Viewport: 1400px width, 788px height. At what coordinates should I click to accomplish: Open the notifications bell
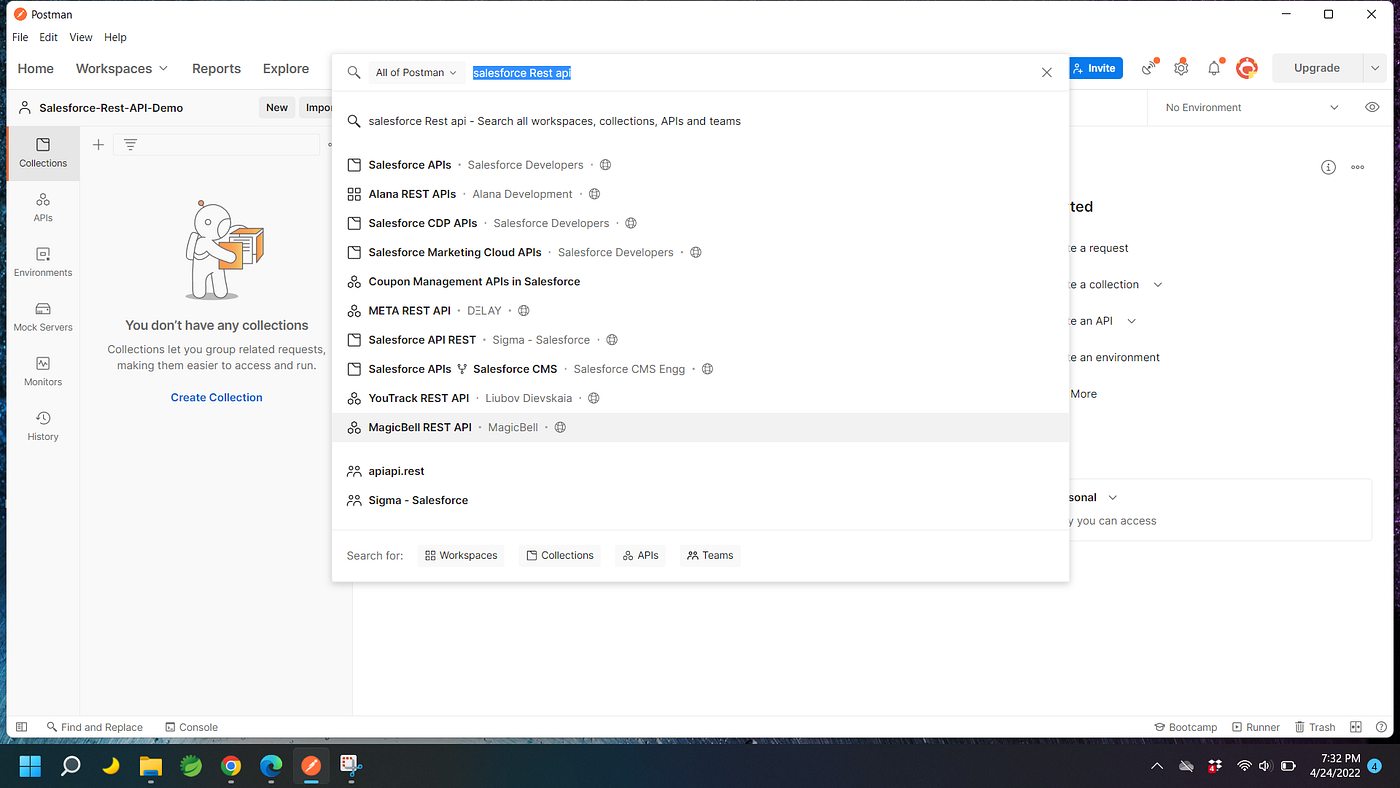pyautogui.click(x=1213, y=67)
